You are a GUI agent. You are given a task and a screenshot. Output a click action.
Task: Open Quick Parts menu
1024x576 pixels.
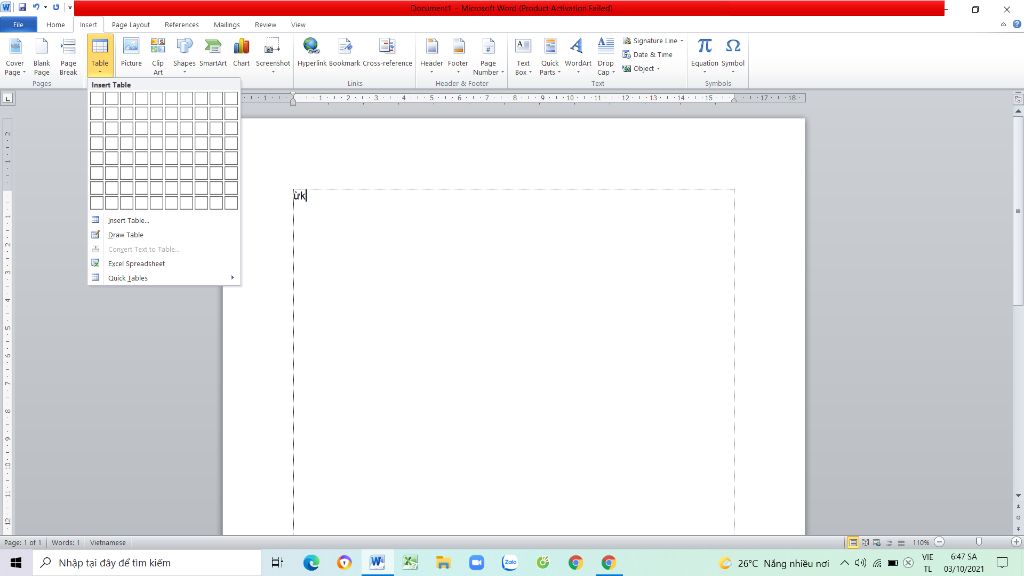click(550, 56)
